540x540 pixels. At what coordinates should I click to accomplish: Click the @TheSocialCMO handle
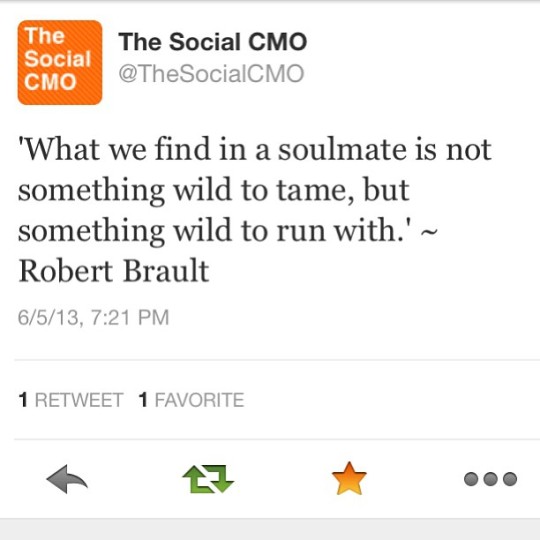(x=211, y=73)
